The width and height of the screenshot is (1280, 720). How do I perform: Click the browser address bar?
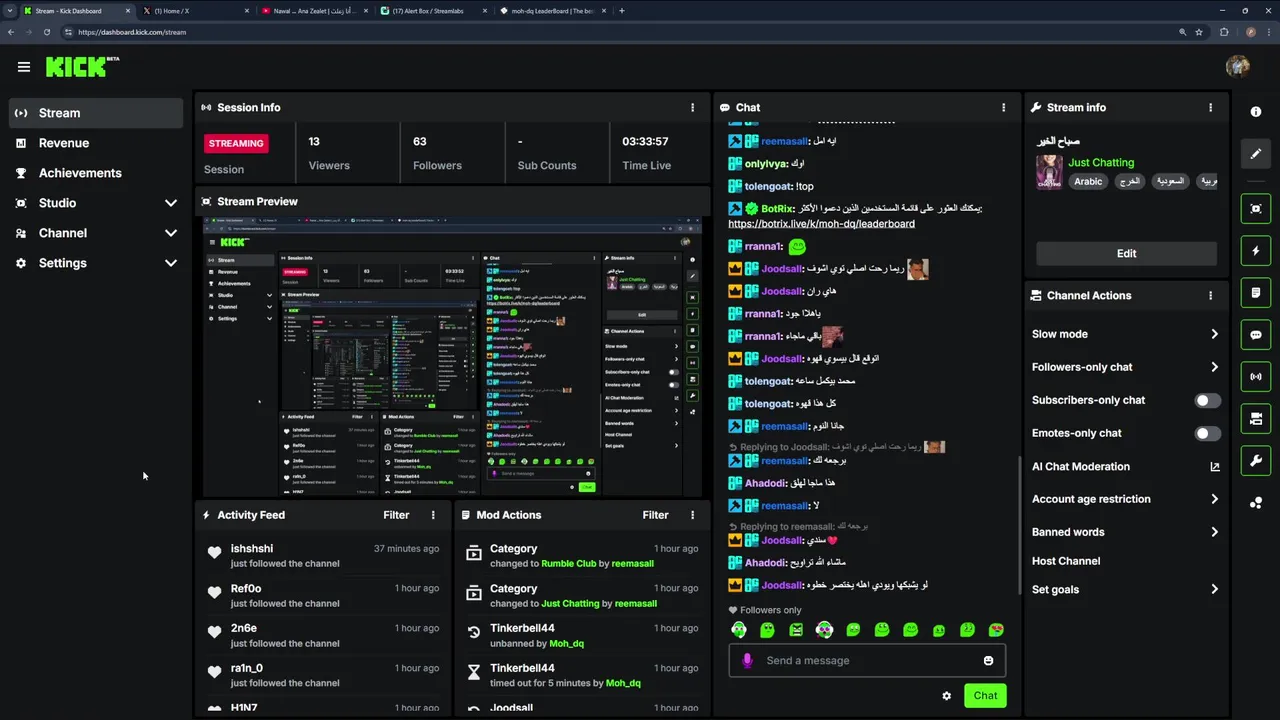tap(620, 32)
